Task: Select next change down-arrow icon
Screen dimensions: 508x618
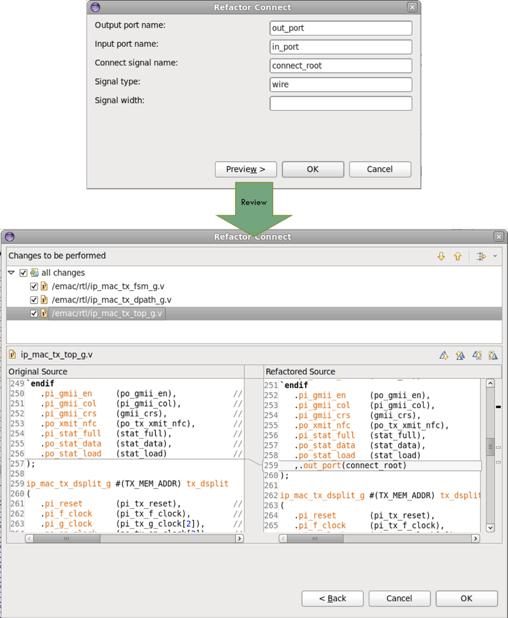Action: pyautogui.click(x=441, y=257)
